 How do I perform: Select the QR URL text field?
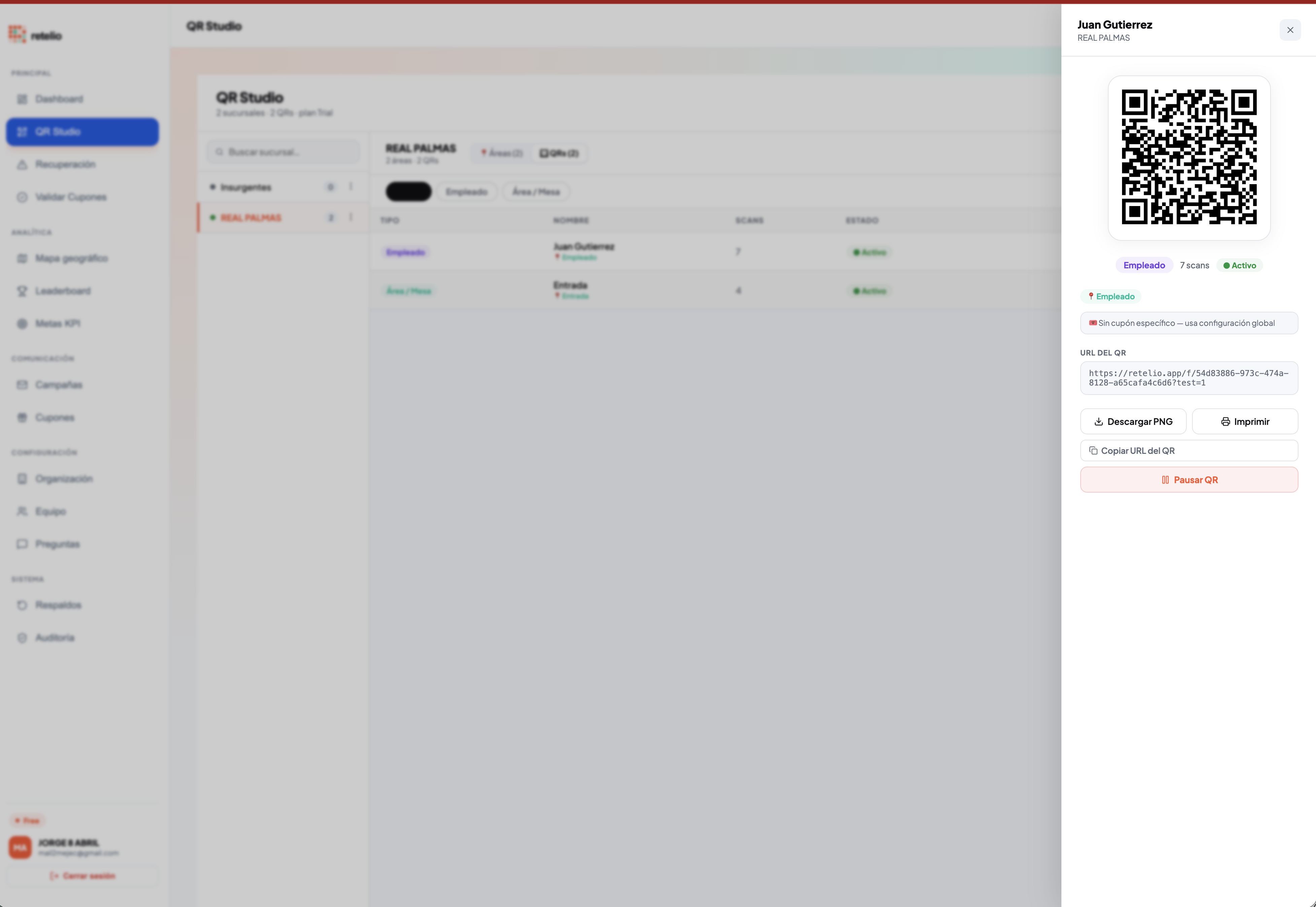(x=1189, y=378)
